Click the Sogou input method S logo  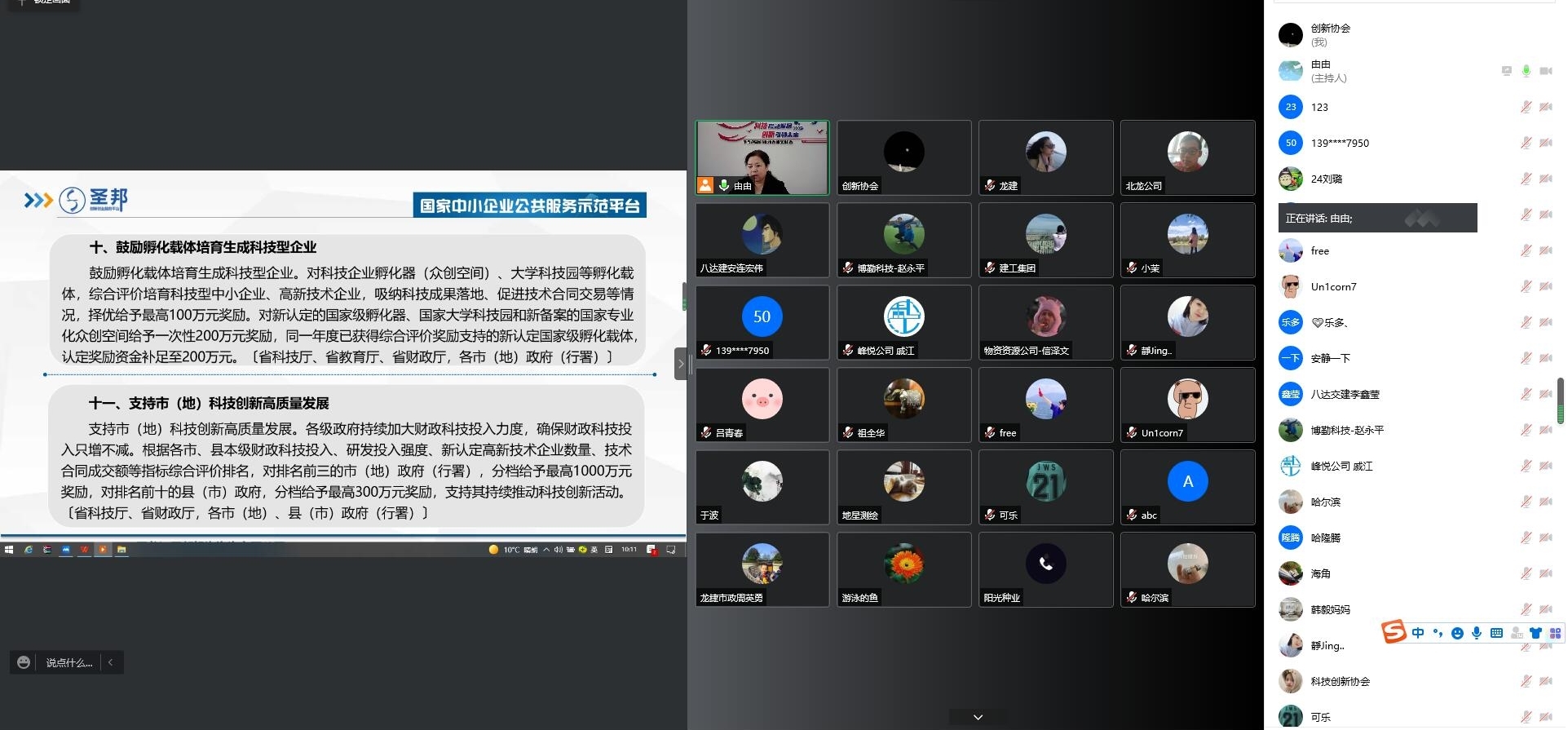click(1394, 631)
